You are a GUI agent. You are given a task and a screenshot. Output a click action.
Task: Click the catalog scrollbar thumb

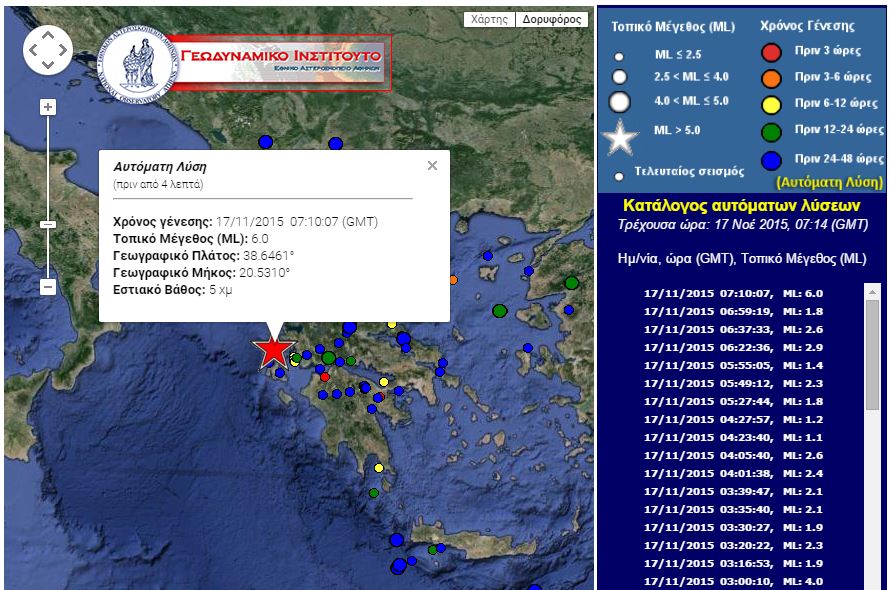873,350
